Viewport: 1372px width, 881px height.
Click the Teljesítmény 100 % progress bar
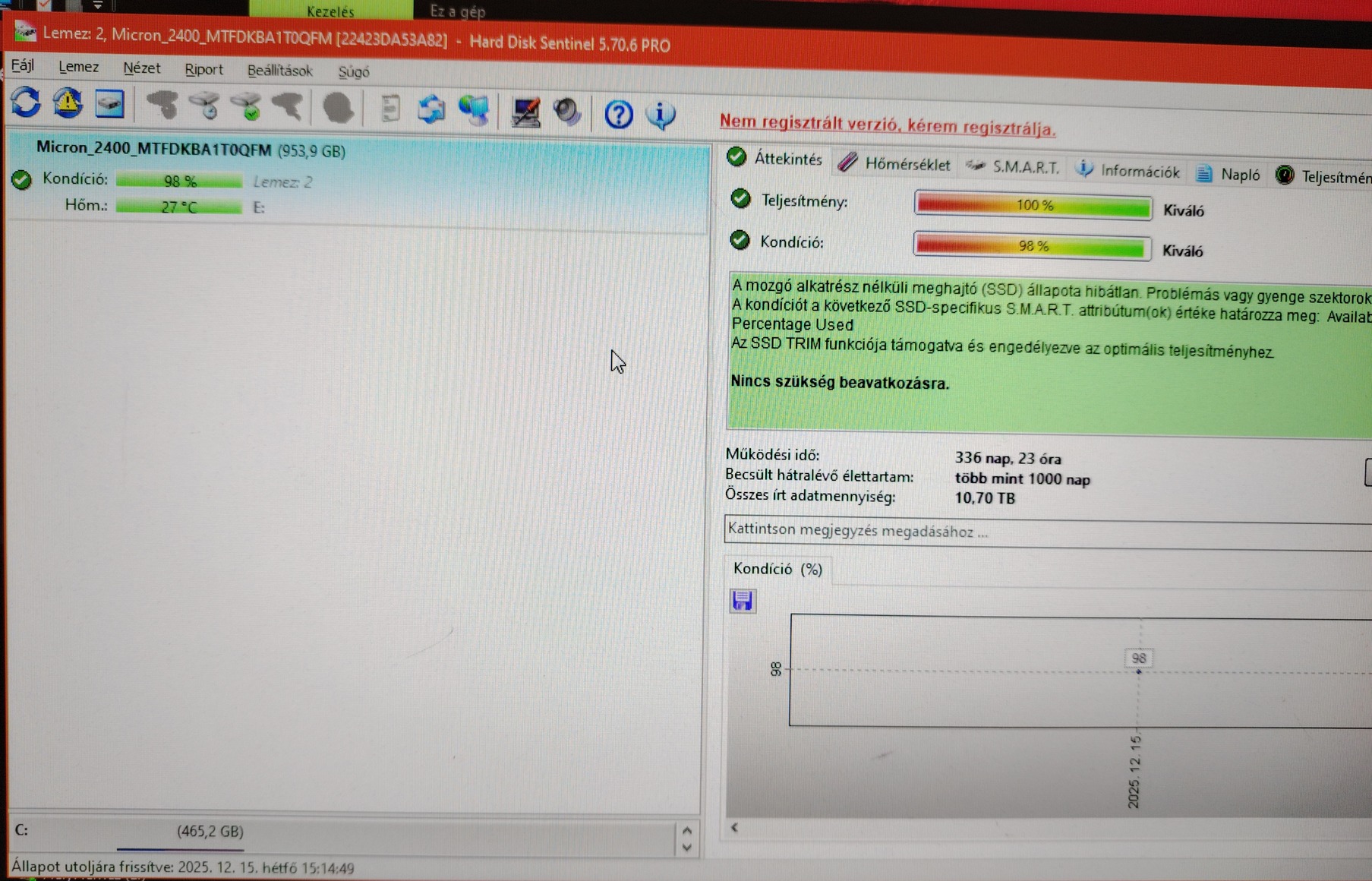click(1033, 206)
